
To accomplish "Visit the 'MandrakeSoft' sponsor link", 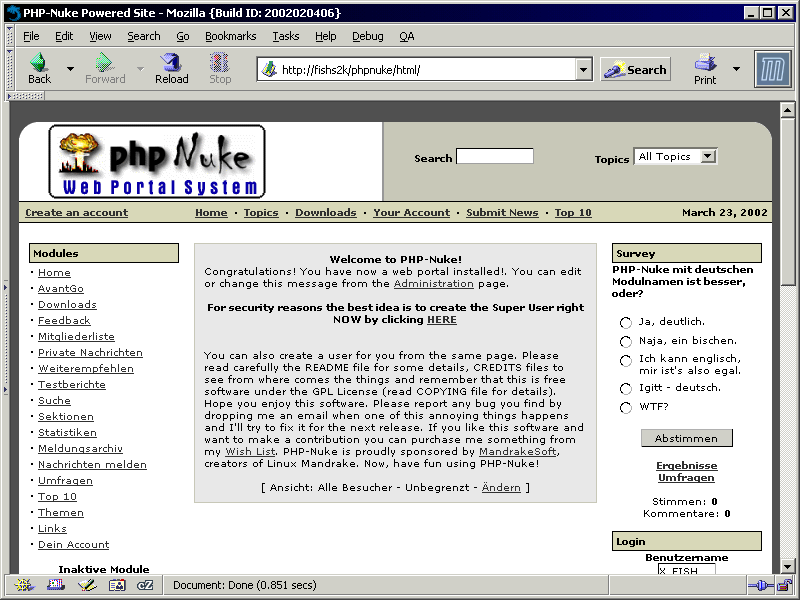I will 517,452.
